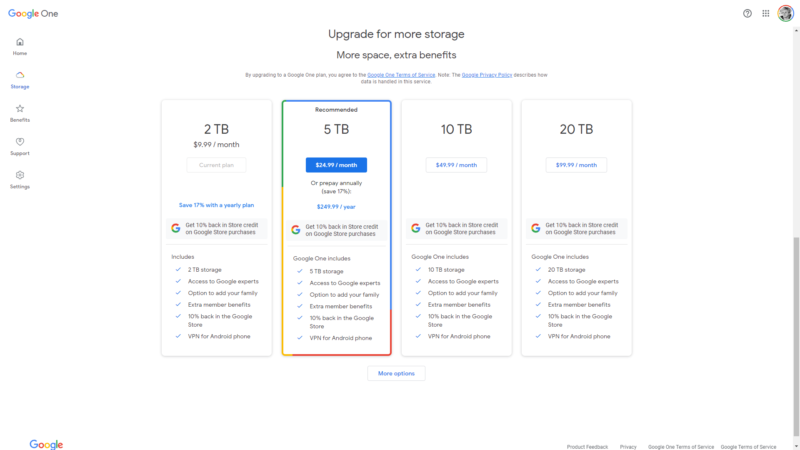Click the page vertical scrollbar
This screenshot has width=800, height=450.
(x=796, y=336)
